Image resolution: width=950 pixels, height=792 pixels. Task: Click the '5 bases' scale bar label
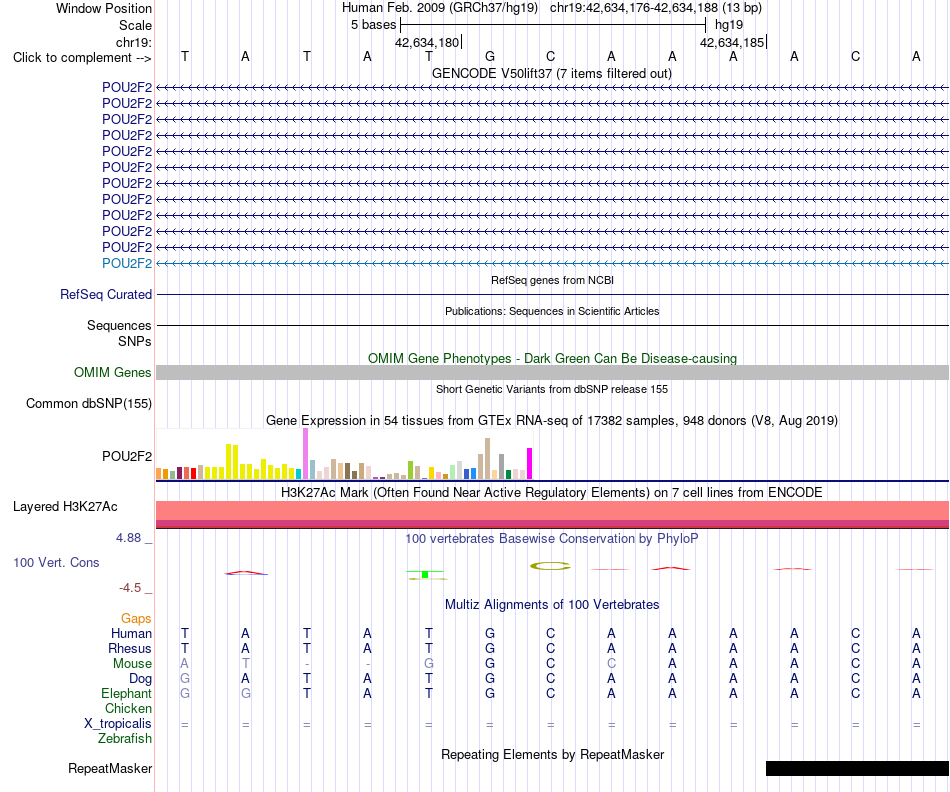373,25
